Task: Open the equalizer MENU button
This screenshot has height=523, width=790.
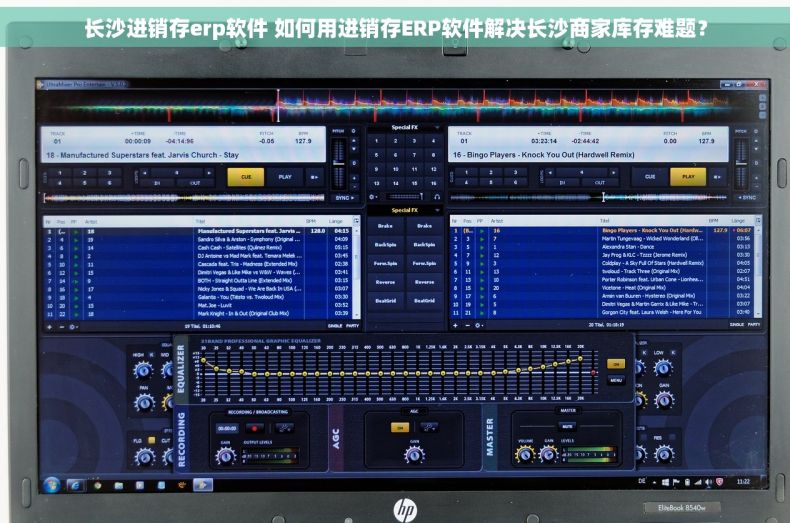Action: tap(616, 380)
